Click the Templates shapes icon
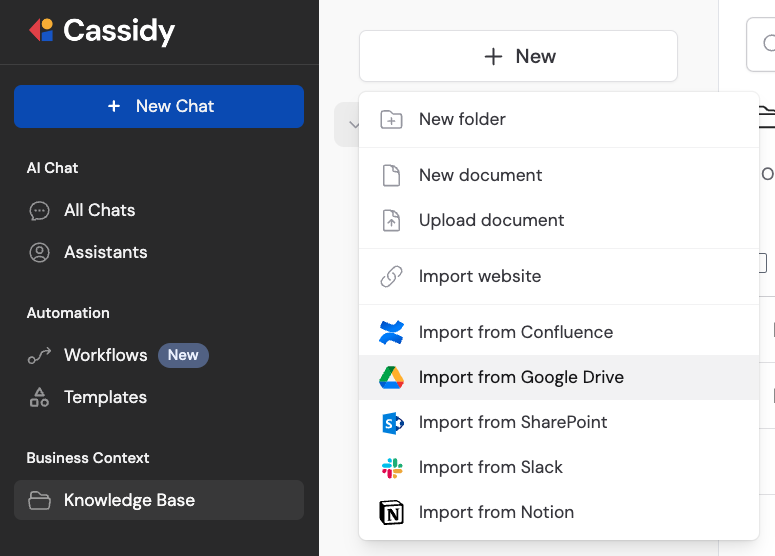This screenshot has height=556, width=775. point(40,397)
